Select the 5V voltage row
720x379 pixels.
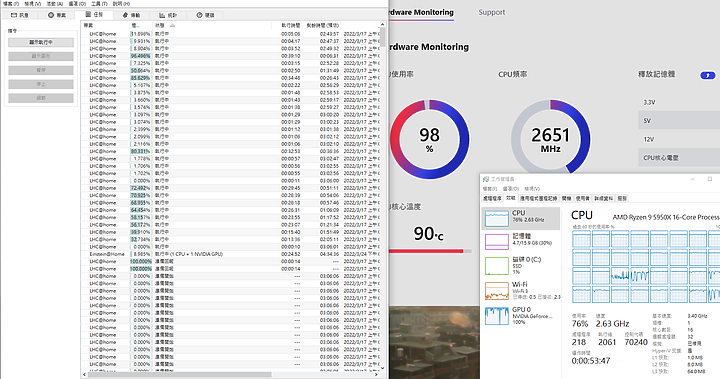[679, 121]
